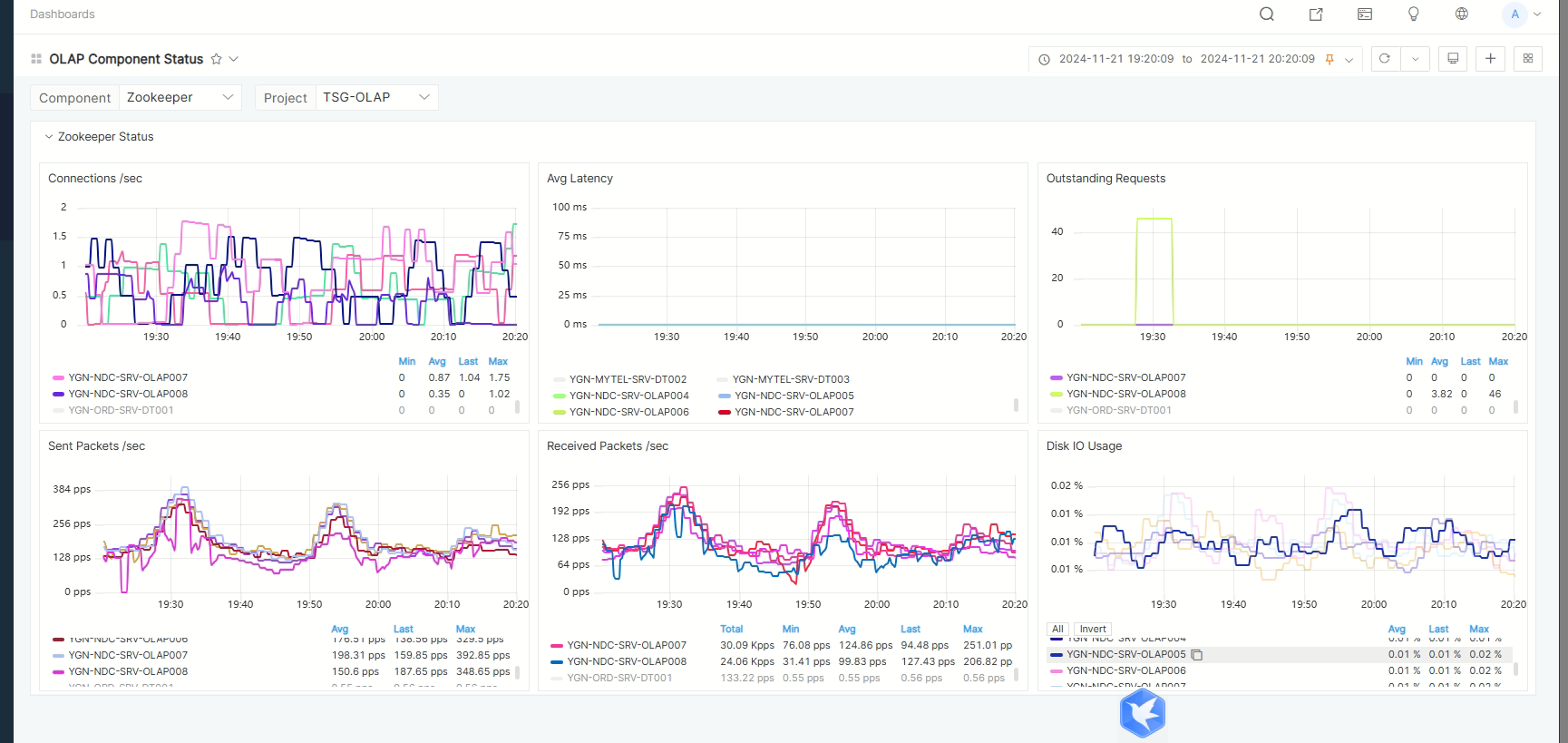The image size is (1568, 743).
Task: Go to Dashboards breadcrumb
Action: click(x=62, y=14)
